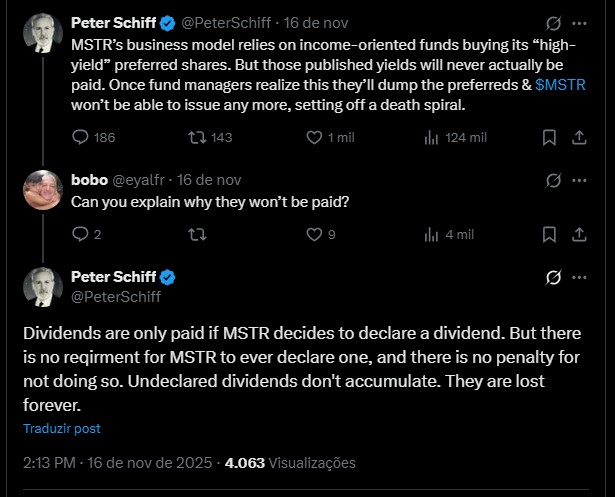Repost the MSTR business model tweet
The height and width of the screenshot is (497, 615).
198,137
